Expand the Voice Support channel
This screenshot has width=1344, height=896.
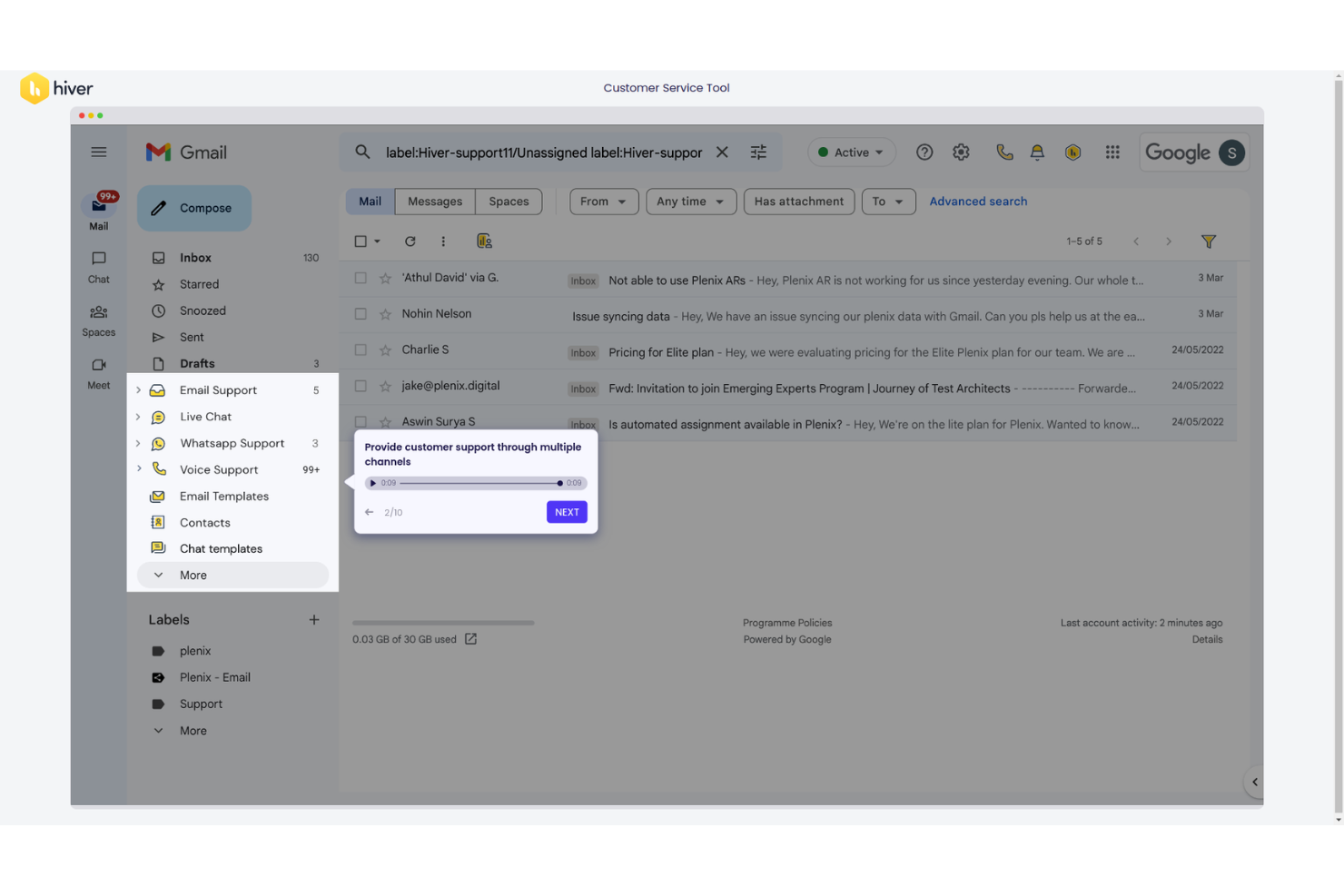point(138,469)
